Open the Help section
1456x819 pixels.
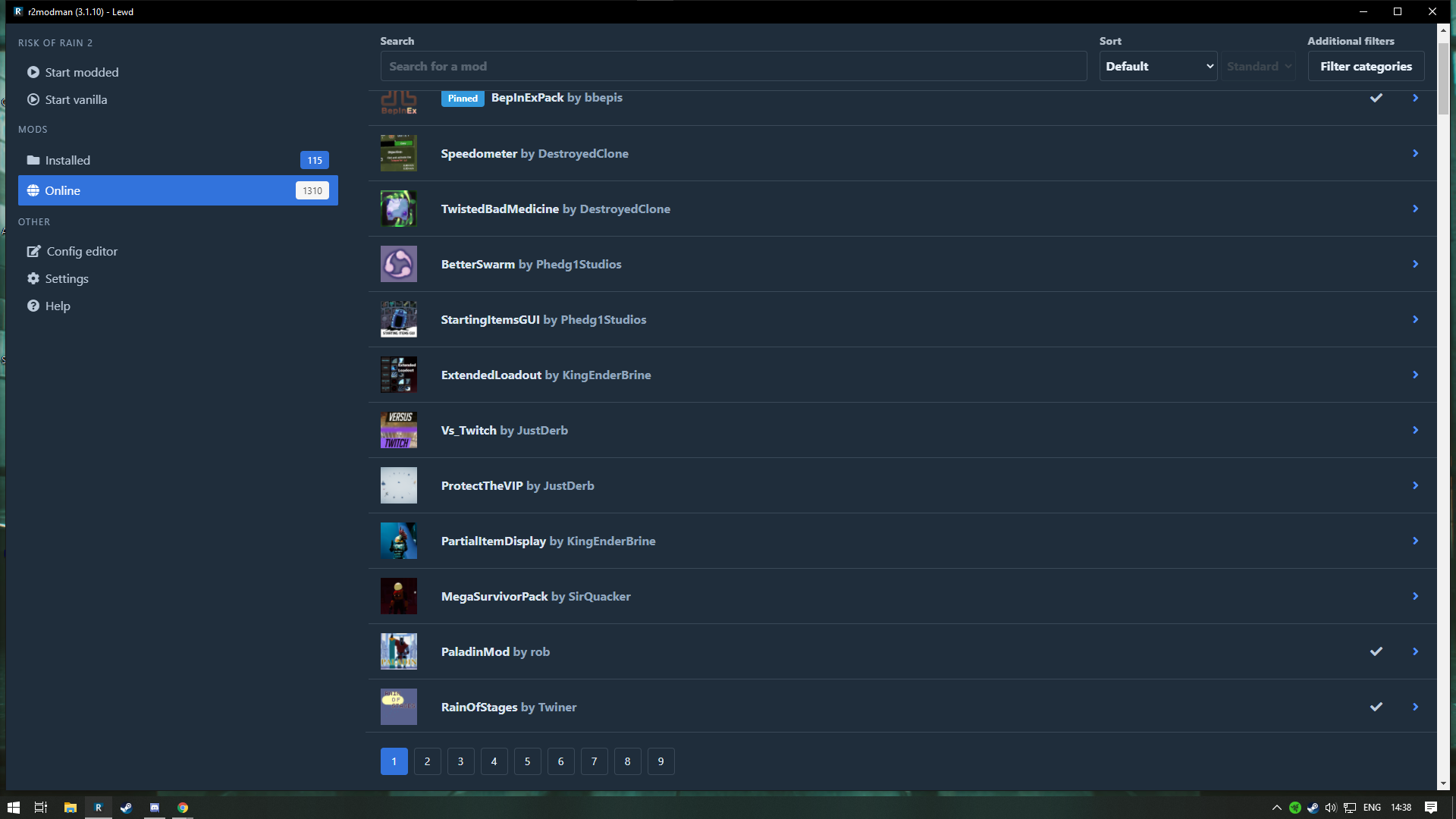58,306
